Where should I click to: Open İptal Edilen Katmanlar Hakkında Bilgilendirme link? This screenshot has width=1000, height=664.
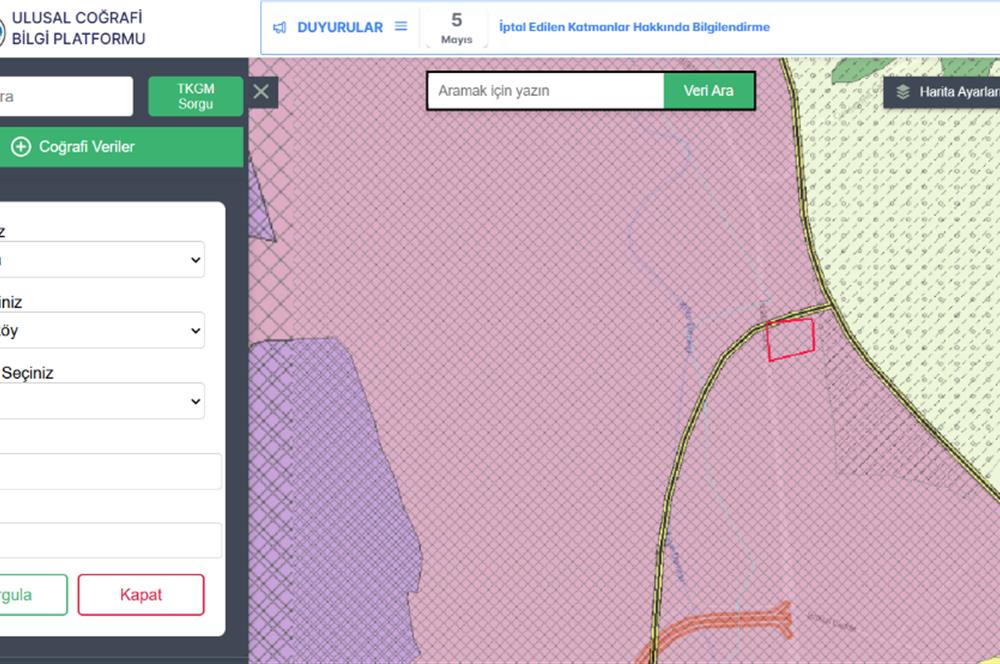click(x=634, y=27)
